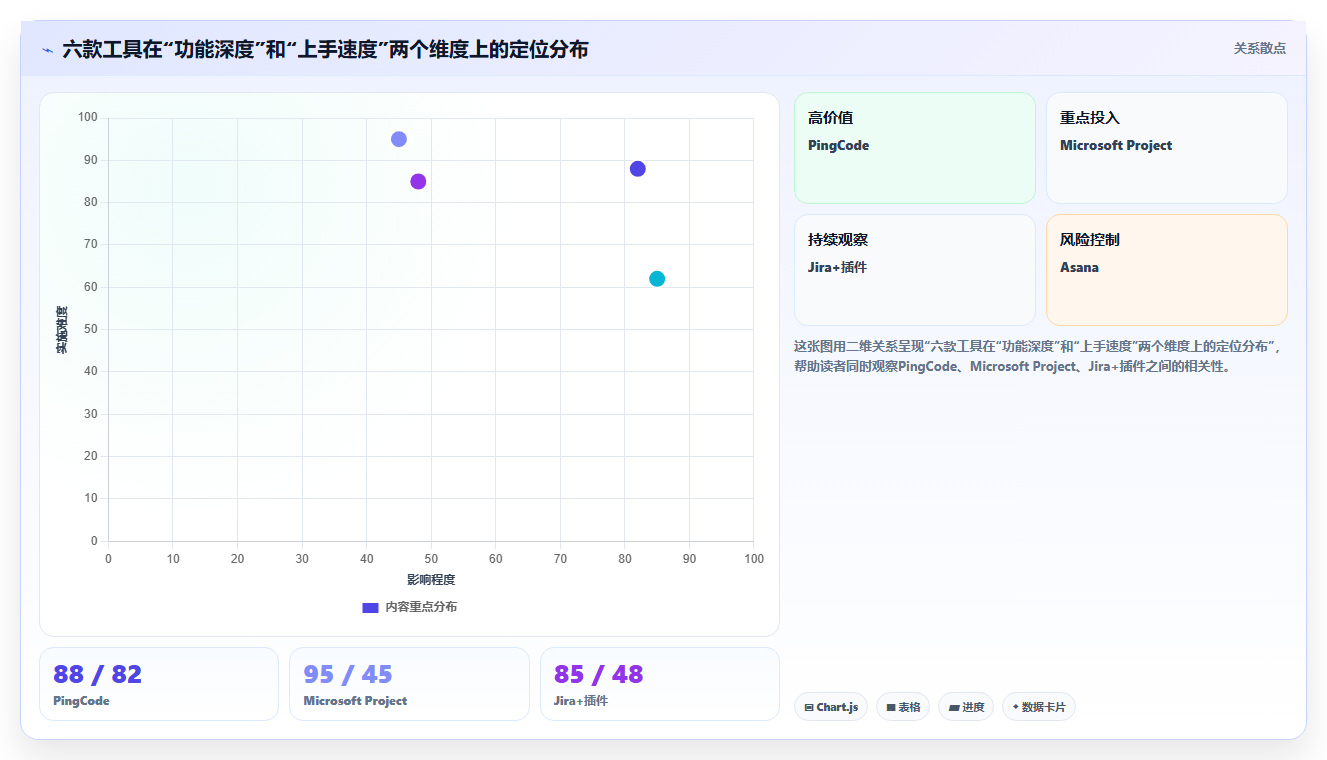The height and width of the screenshot is (760, 1327).
Task: Click the light blue data point near 95
Action: point(399,139)
